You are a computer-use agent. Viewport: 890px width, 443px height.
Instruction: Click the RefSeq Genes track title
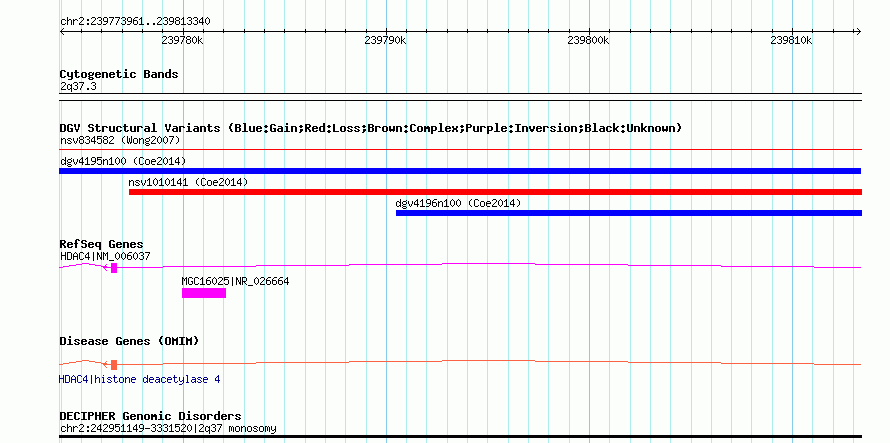click(x=101, y=244)
